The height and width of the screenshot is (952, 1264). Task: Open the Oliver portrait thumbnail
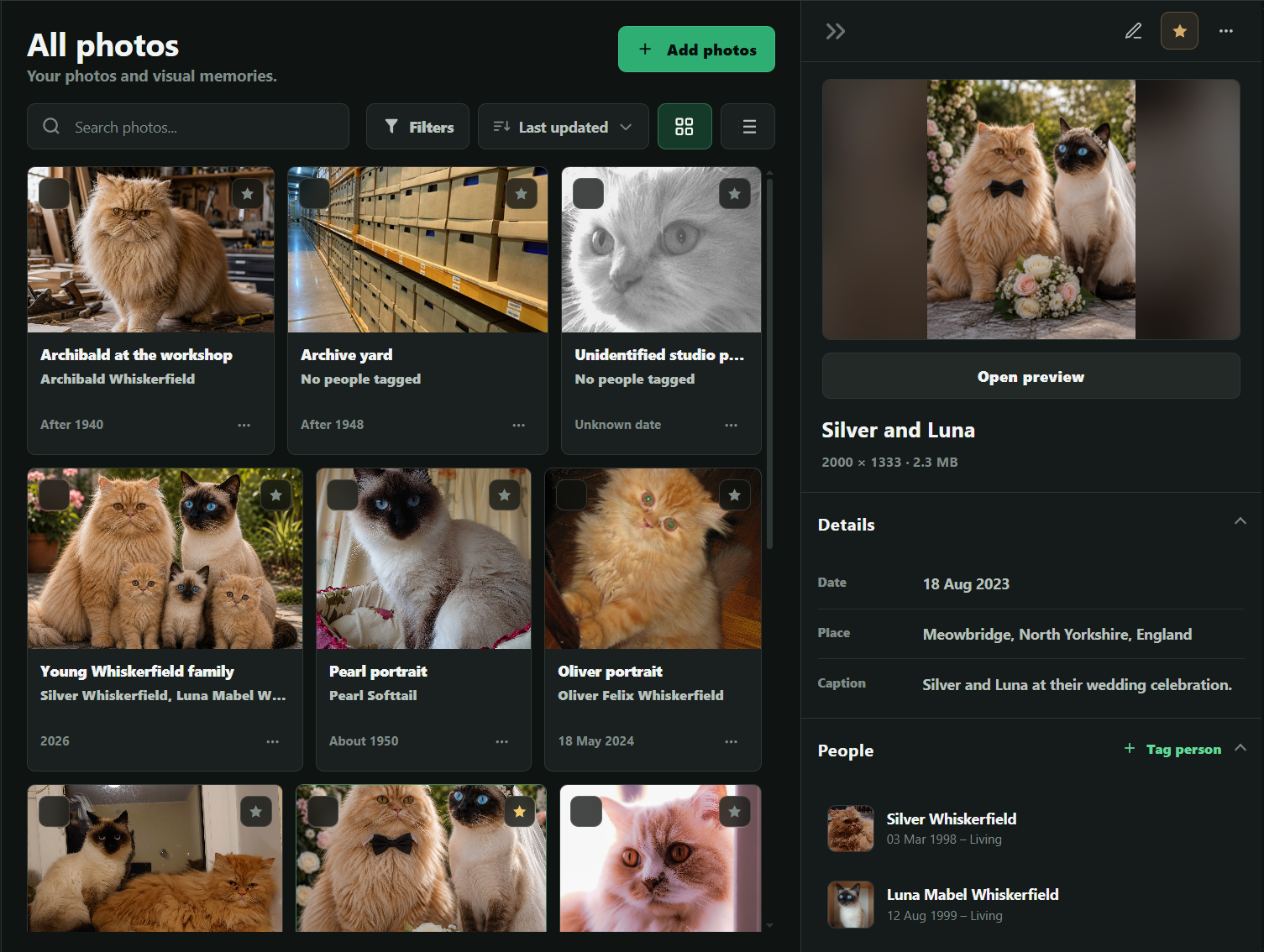click(x=653, y=559)
